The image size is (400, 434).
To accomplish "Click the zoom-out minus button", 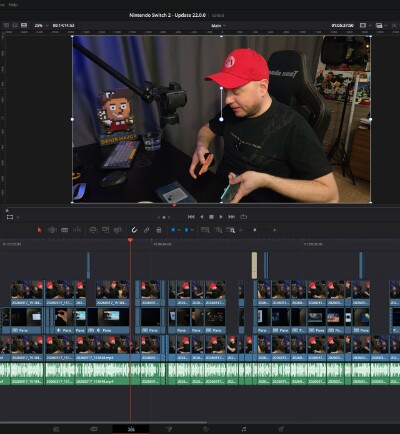I will 241,230.
